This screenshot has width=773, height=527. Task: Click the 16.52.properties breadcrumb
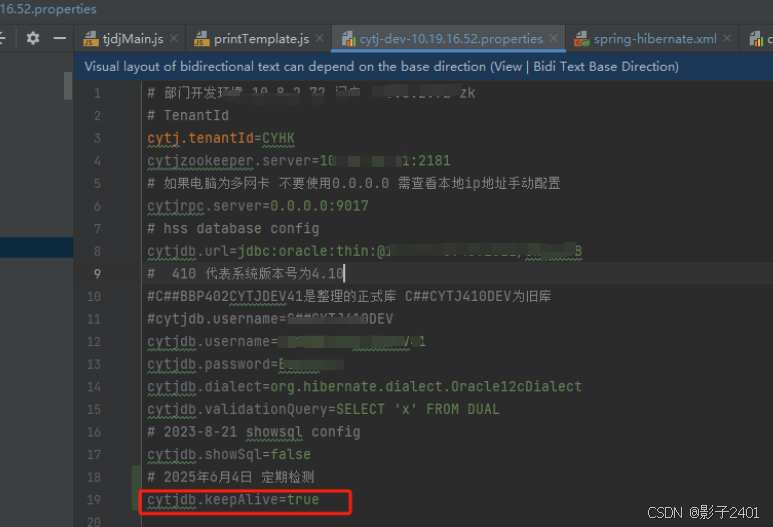click(48, 9)
